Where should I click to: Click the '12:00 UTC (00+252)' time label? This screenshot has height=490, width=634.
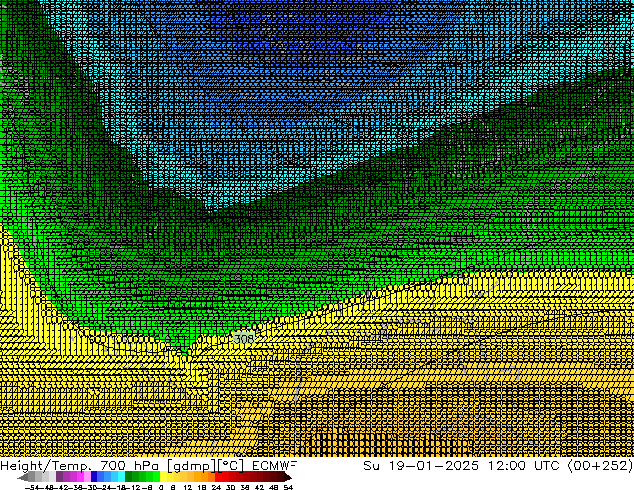tap(560, 465)
